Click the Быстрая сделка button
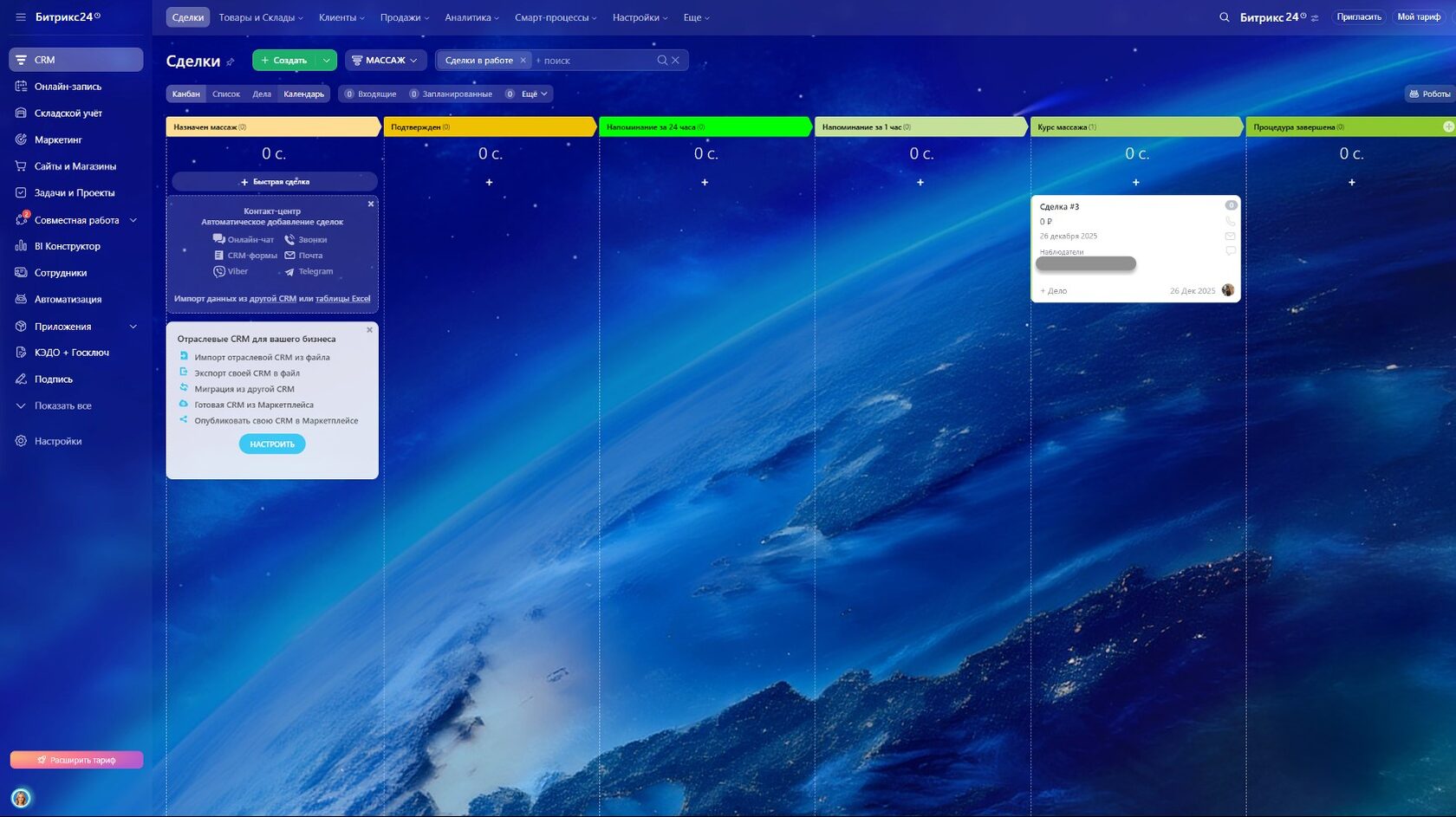Viewport: 1456px width, 817px height. 275,182
